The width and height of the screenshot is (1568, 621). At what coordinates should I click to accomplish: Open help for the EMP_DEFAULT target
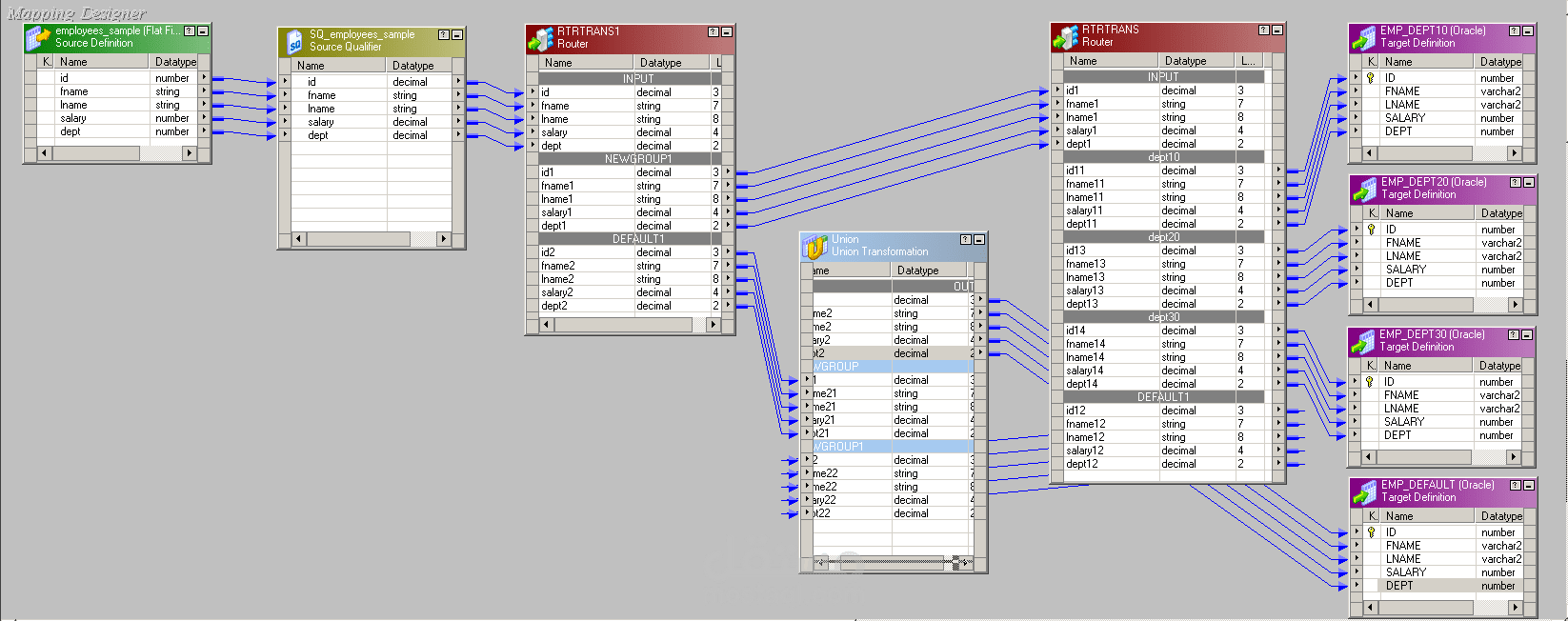click(x=1516, y=485)
